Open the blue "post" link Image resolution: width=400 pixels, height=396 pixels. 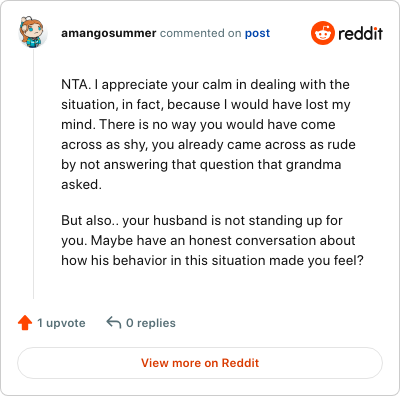click(x=257, y=33)
